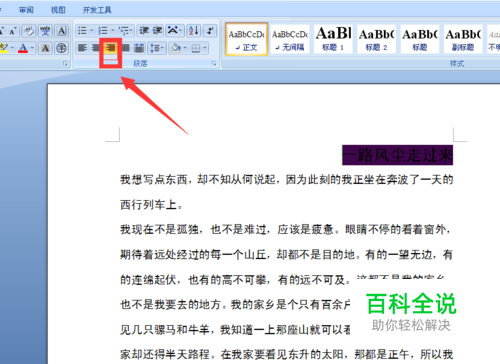Toggle distributed alignment icon

pyautogui.click(x=139, y=48)
